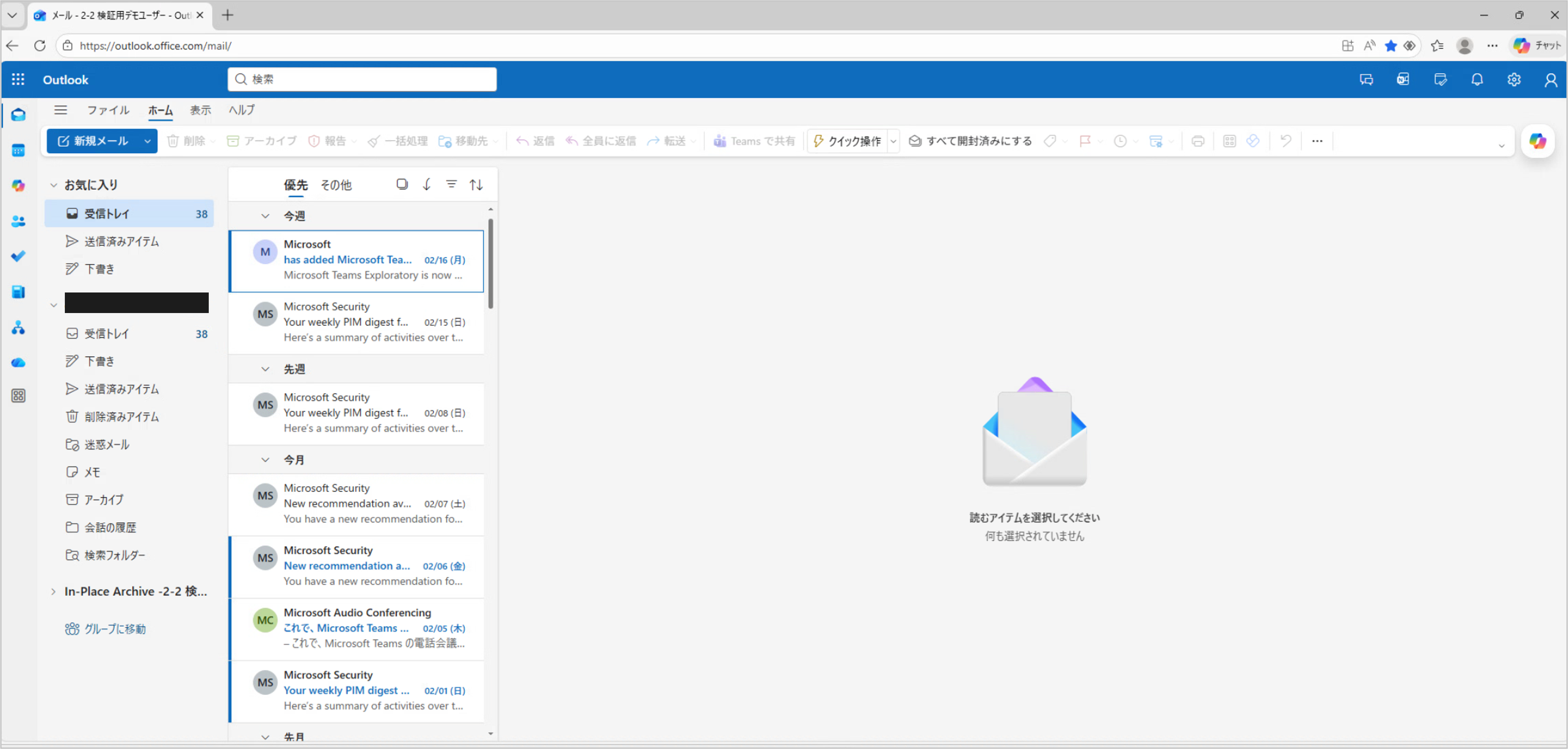Open the Calendar app in left rail
1568x749 pixels.
[18, 150]
